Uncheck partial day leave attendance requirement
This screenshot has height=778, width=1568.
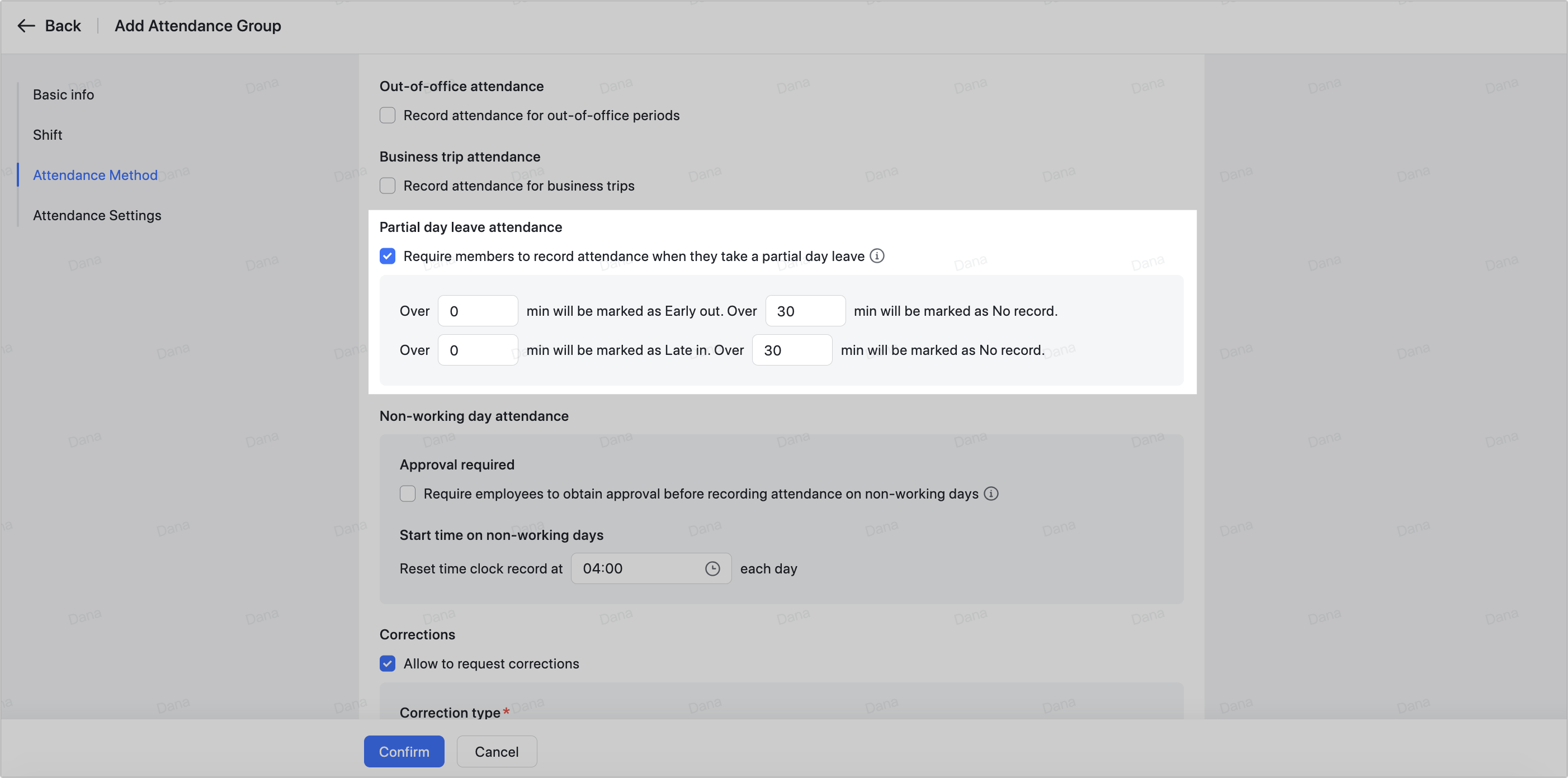pyautogui.click(x=388, y=256)
